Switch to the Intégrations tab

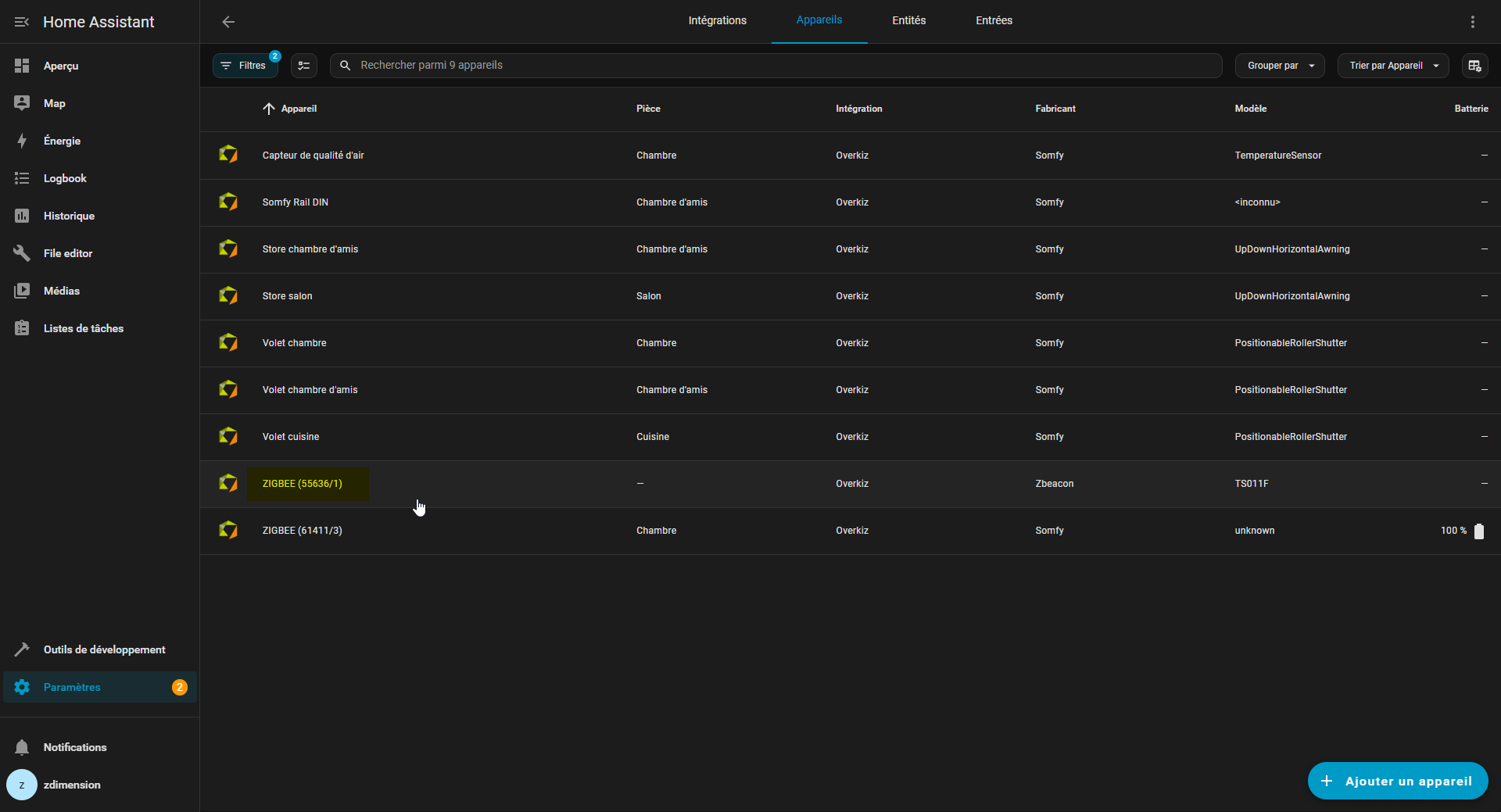(x=717, y=20)
